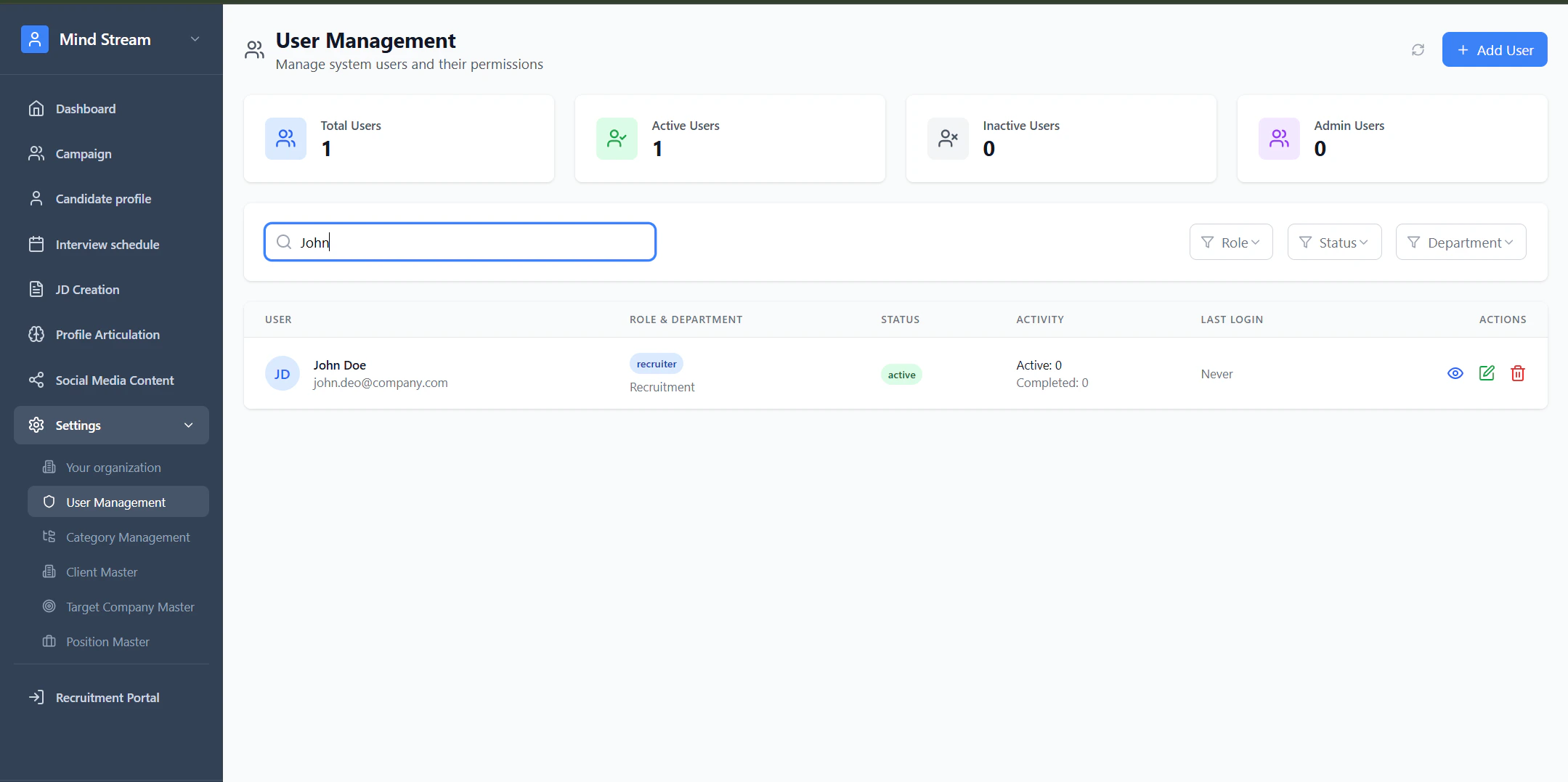Click the Total Users card icon
This screenshot has width=1568, height=782.
click(286, 139)
